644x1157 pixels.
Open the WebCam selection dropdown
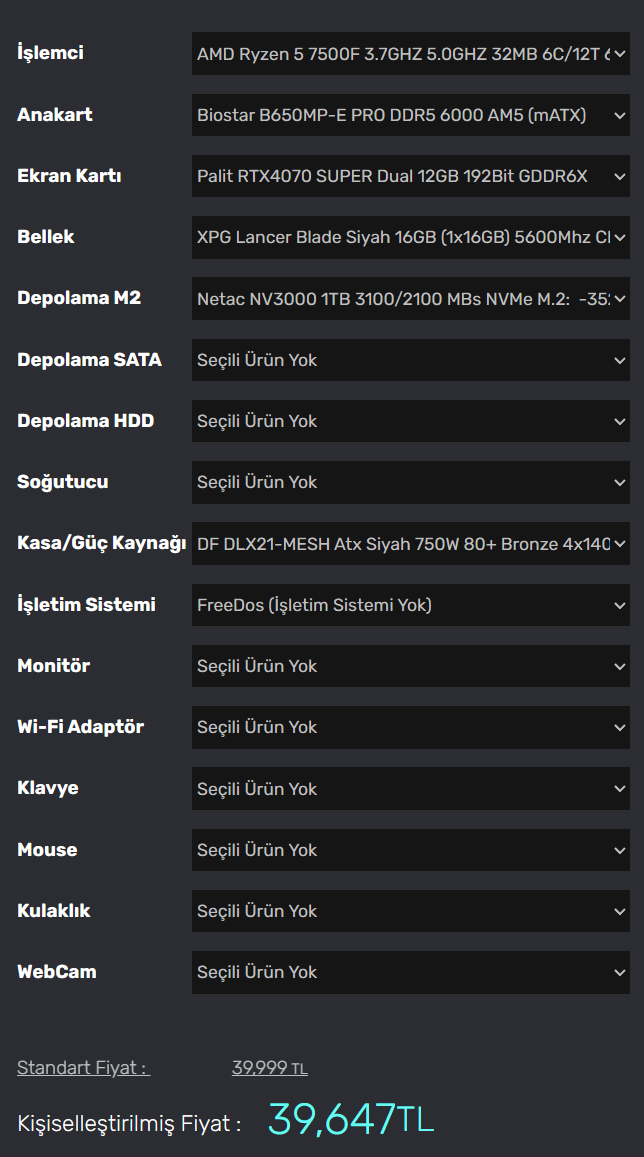pyautogui.click(x=411, y=973)
